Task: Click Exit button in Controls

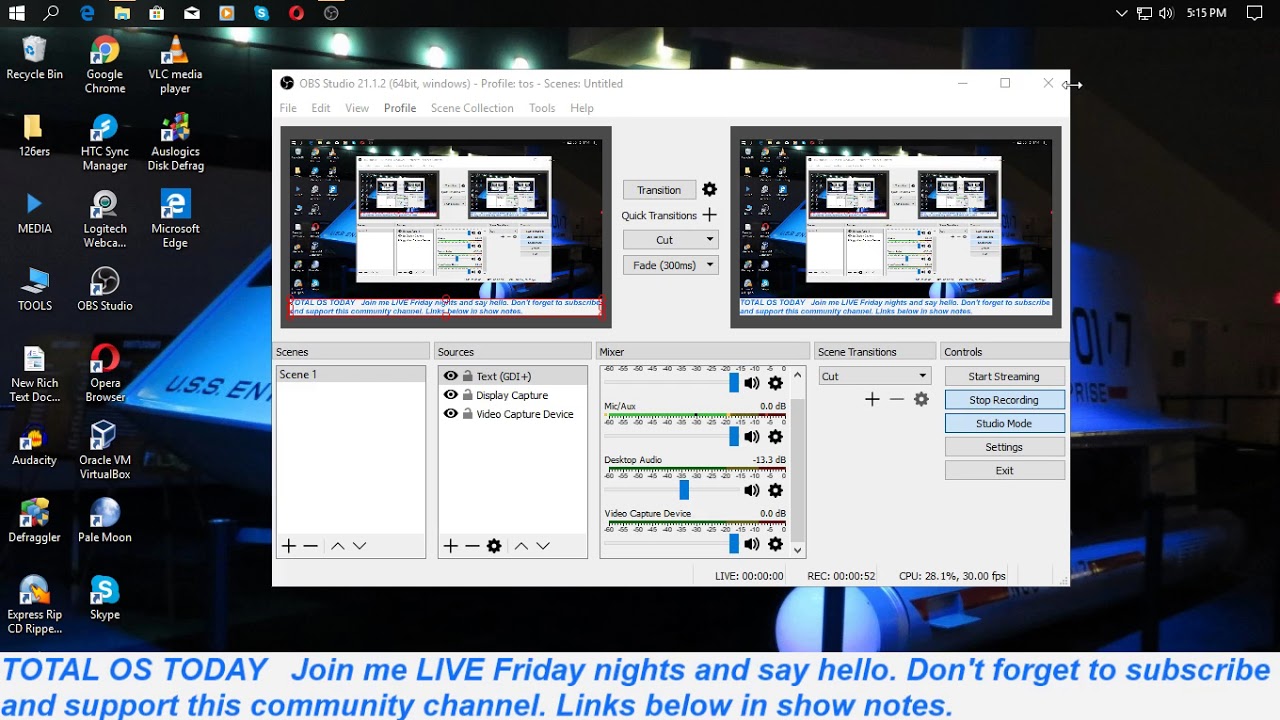Action: [1004, 470]
